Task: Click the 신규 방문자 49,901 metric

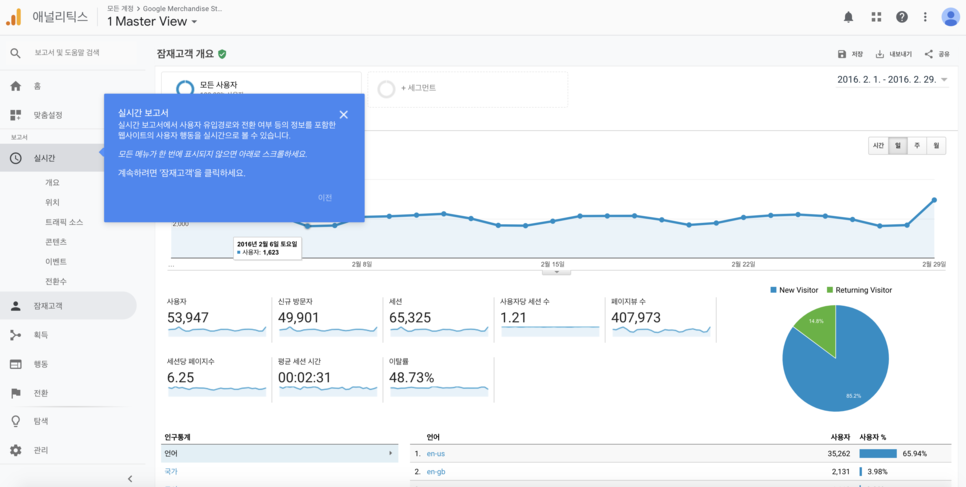Action: pos(328,317)
